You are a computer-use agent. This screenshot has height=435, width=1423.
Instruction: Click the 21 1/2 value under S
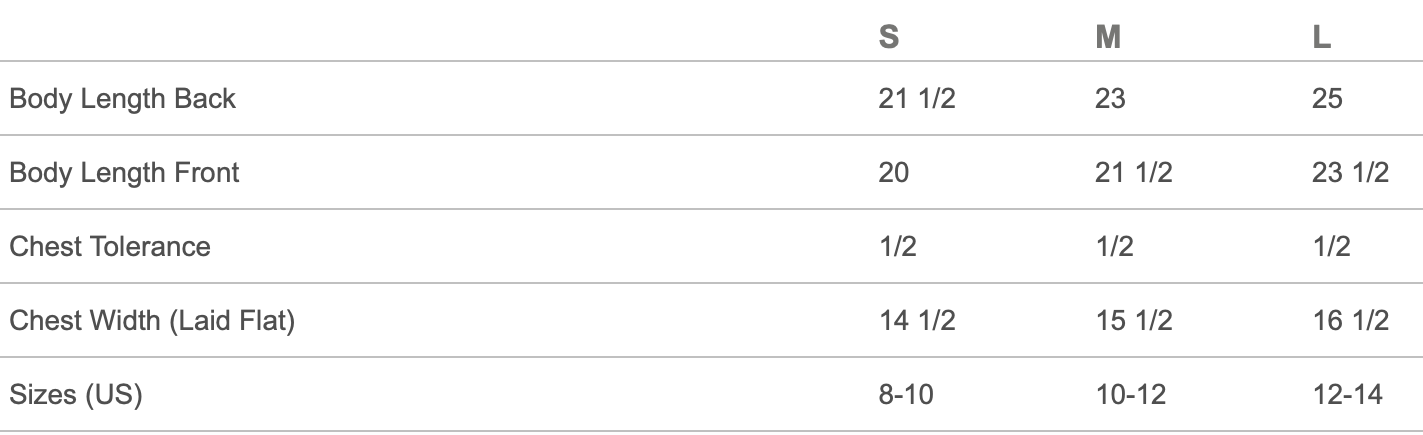pyautogui.click(x=917, y=98)
